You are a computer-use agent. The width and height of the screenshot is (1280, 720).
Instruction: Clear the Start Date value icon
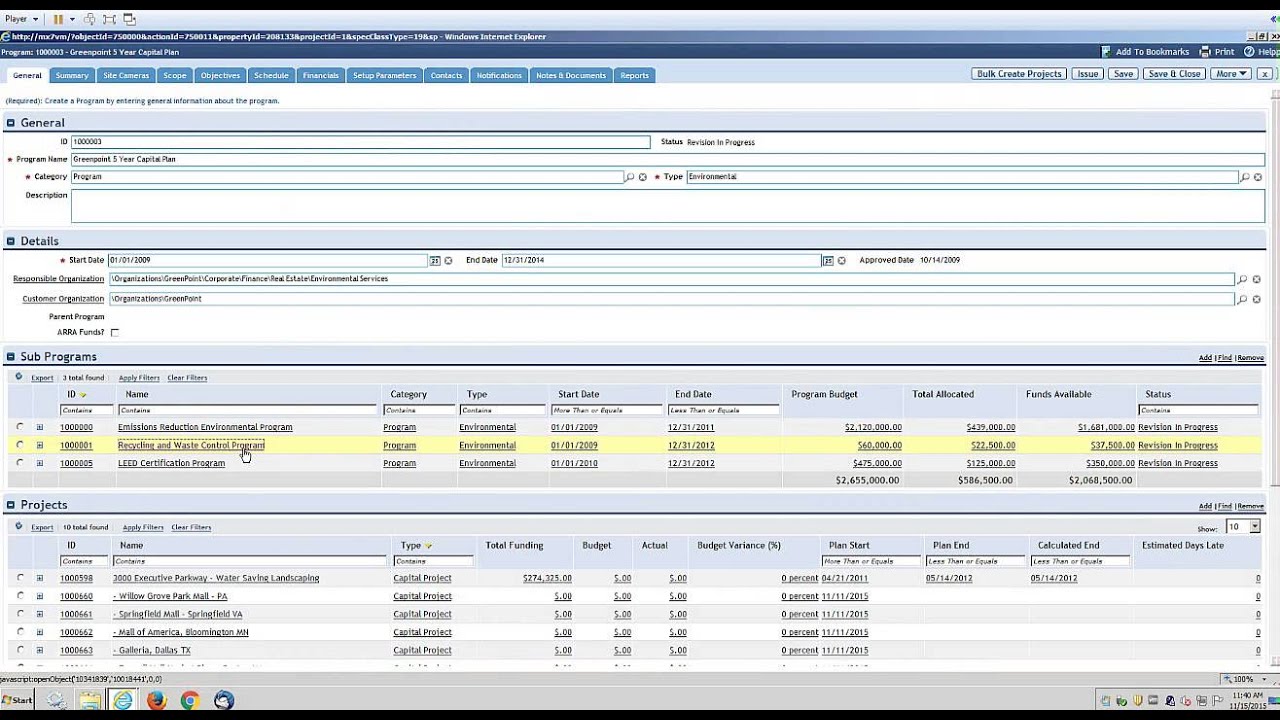coord(448,260)
